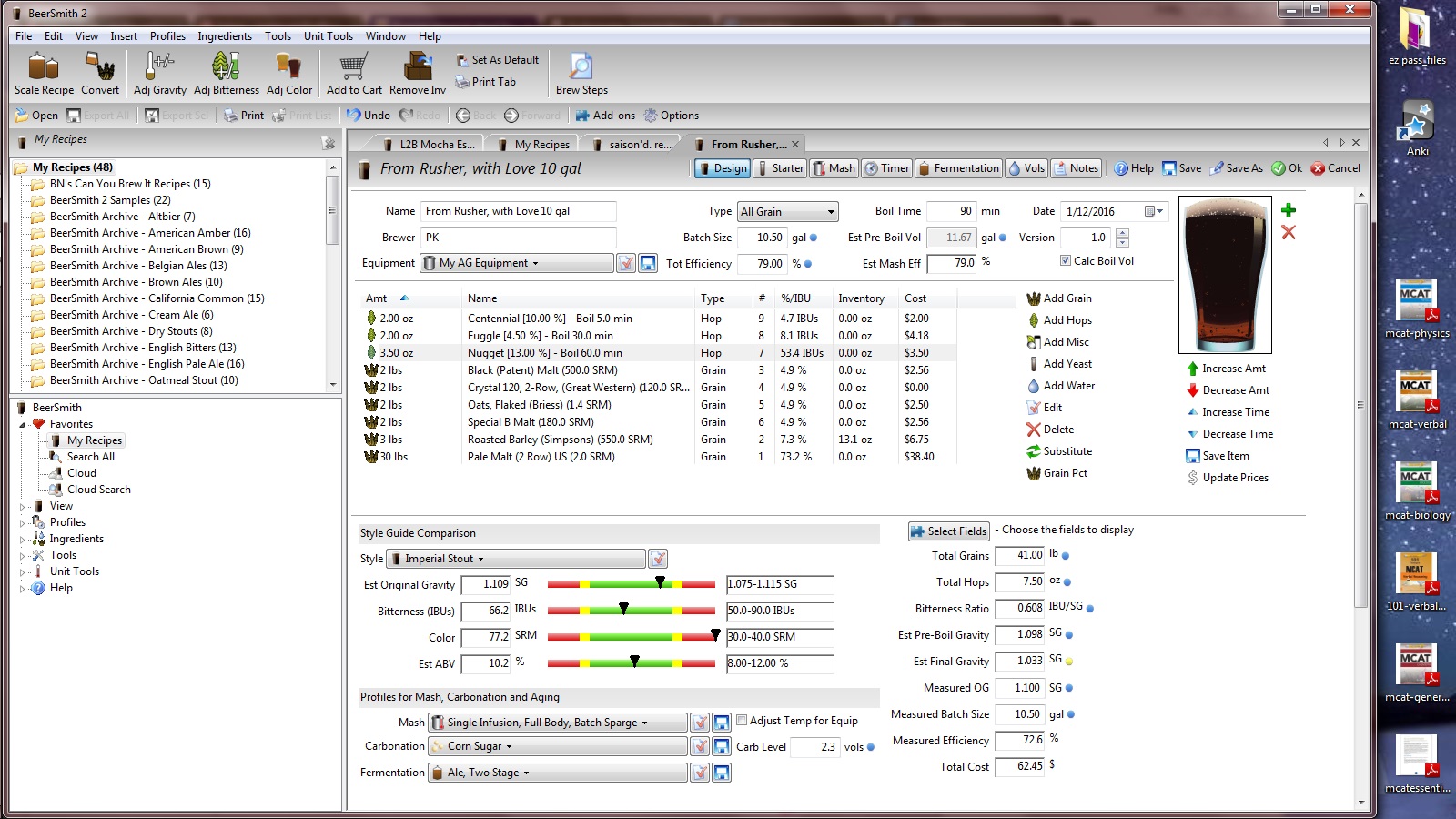Collapse the Favorites tree node

click(23, 424)
